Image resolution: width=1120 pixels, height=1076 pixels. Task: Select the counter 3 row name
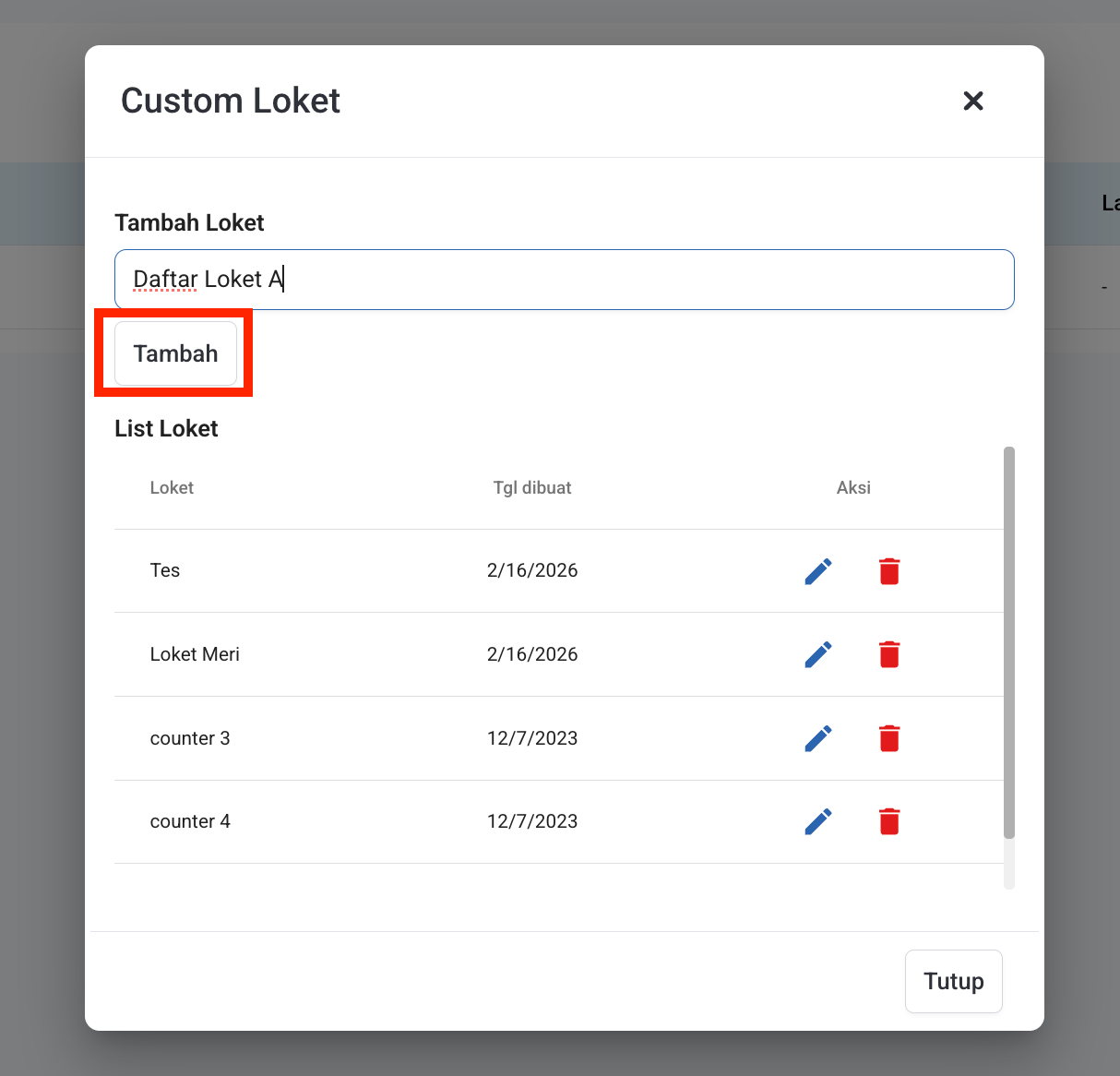[x=190, y=738]
